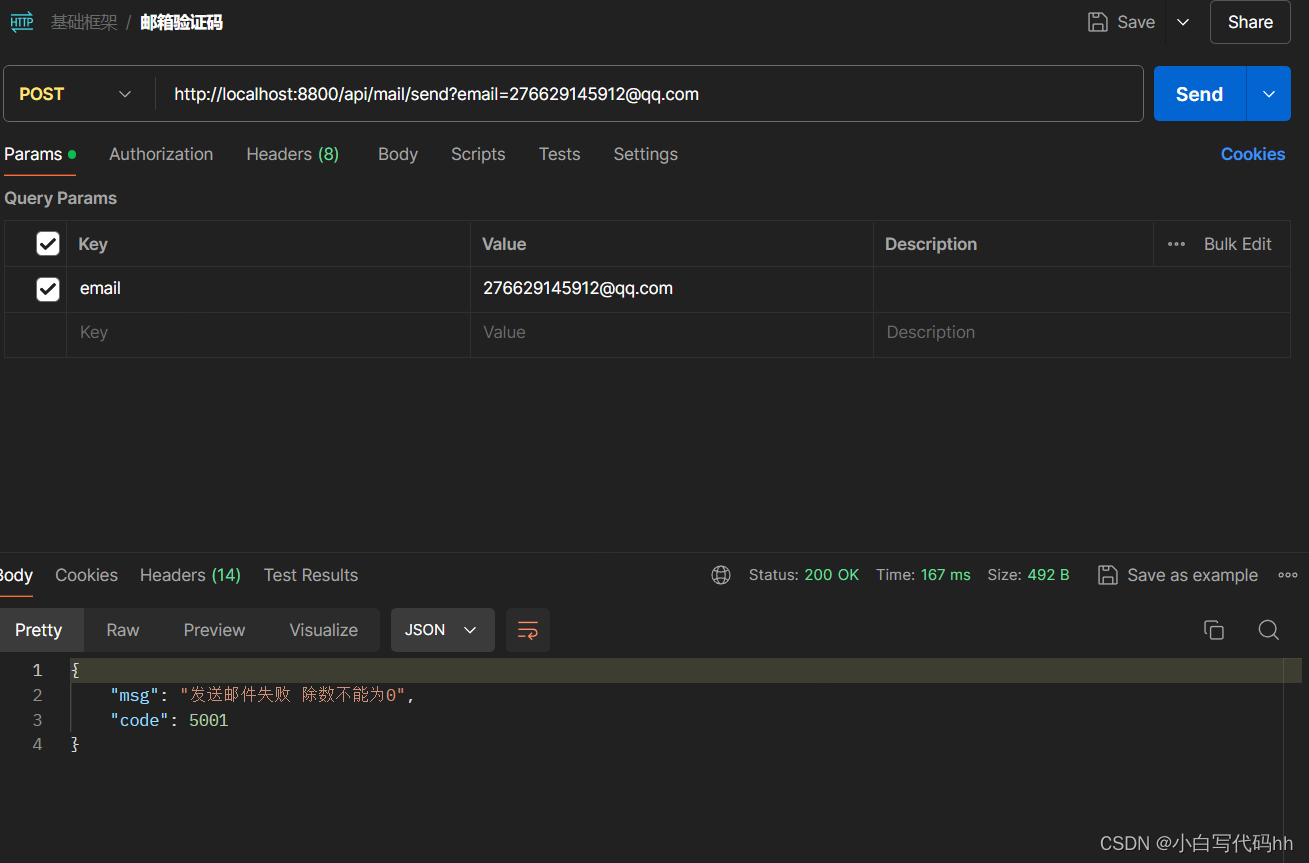Screen dimensions: 1309x863
Task: Open the POST method dropdown
Action: [76, 94]
